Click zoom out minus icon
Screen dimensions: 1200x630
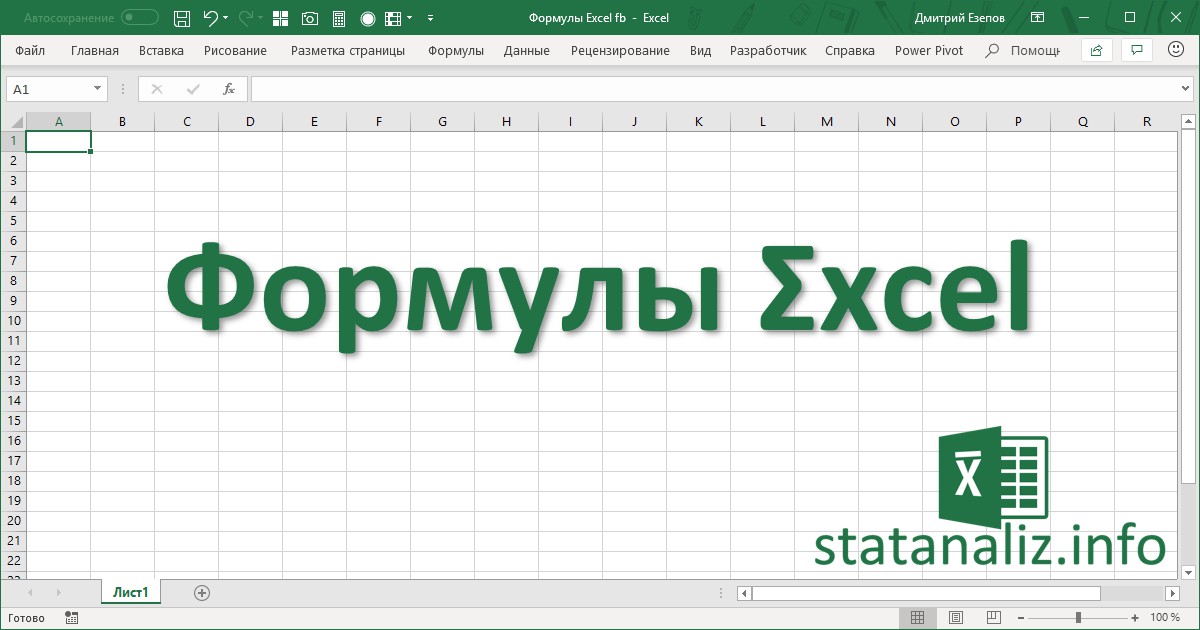1021,618
